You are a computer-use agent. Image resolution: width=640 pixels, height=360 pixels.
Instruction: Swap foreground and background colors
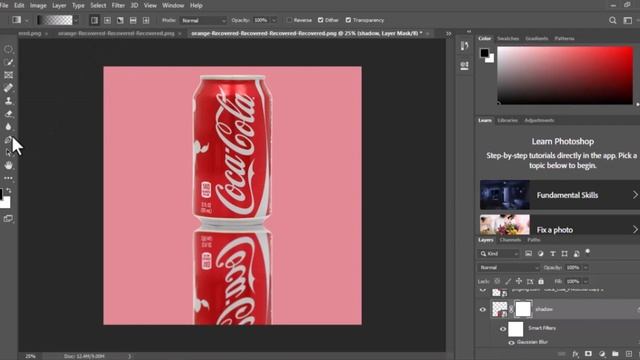pos(9,191)
